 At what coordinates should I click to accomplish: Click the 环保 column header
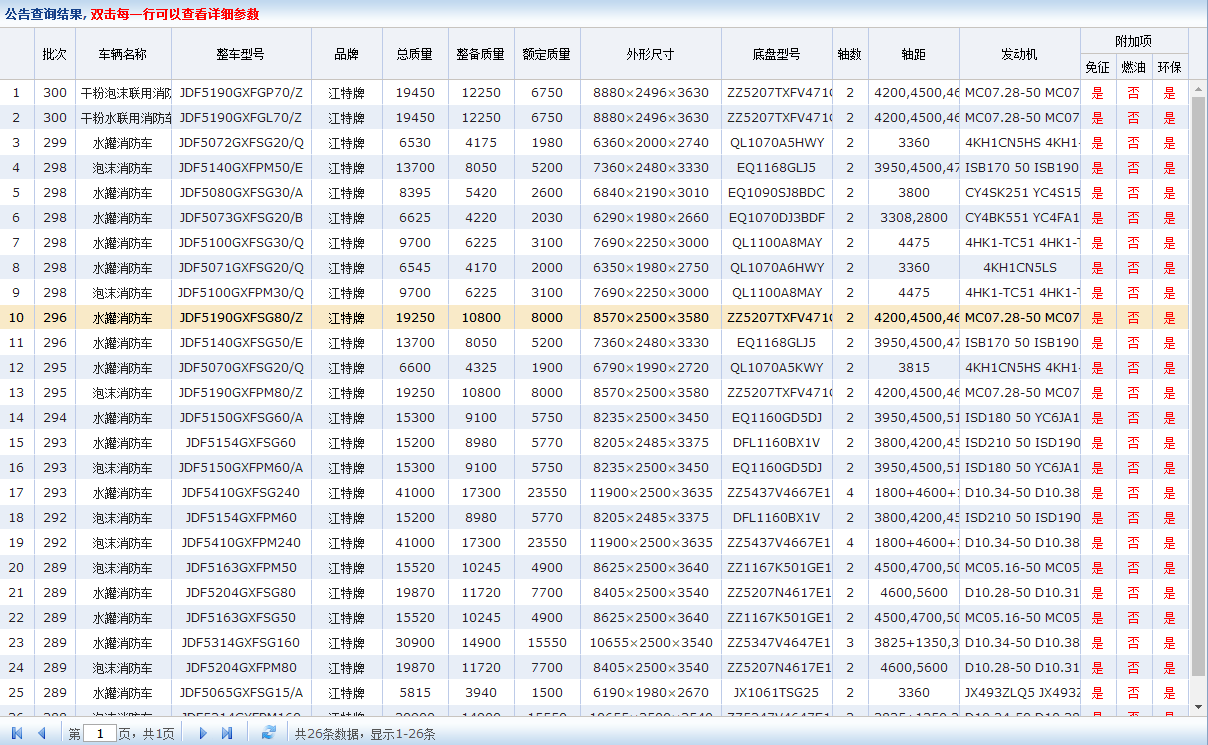pyautogui.click(x=1169, y=67)
